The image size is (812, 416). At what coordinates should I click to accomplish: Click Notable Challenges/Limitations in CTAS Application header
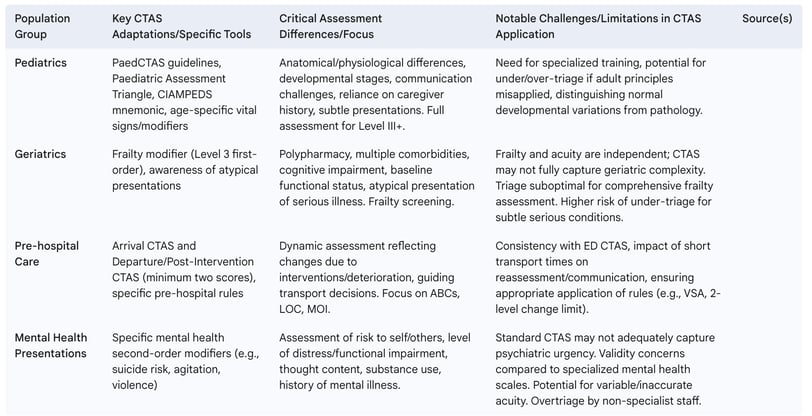coord(598,26)
